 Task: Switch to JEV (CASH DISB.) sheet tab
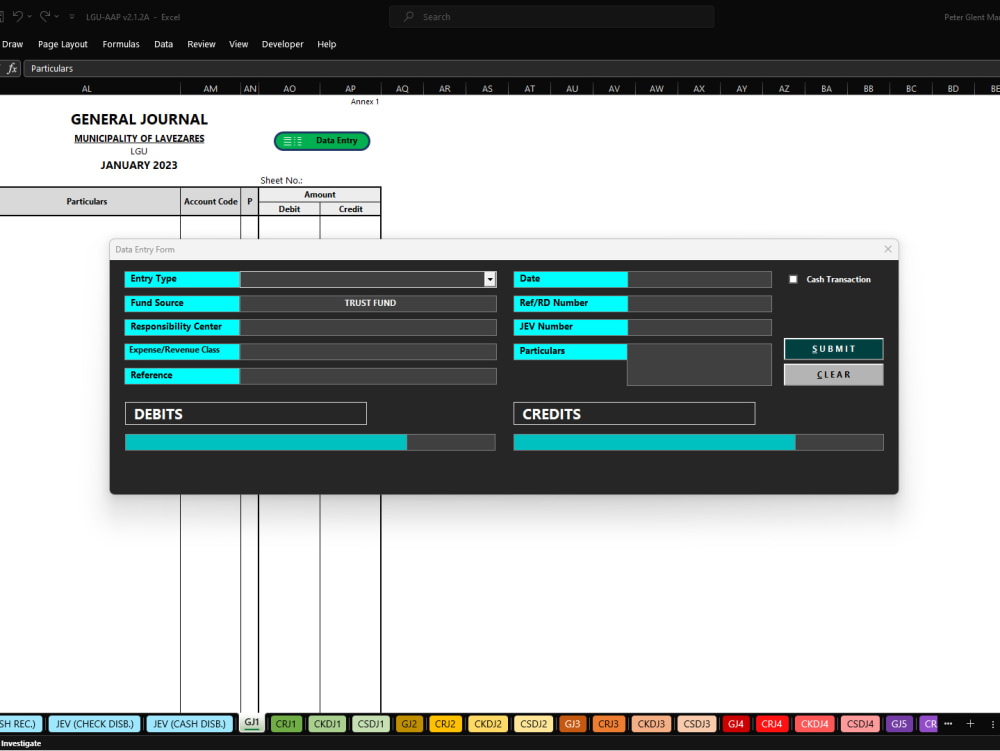[189, 724]
